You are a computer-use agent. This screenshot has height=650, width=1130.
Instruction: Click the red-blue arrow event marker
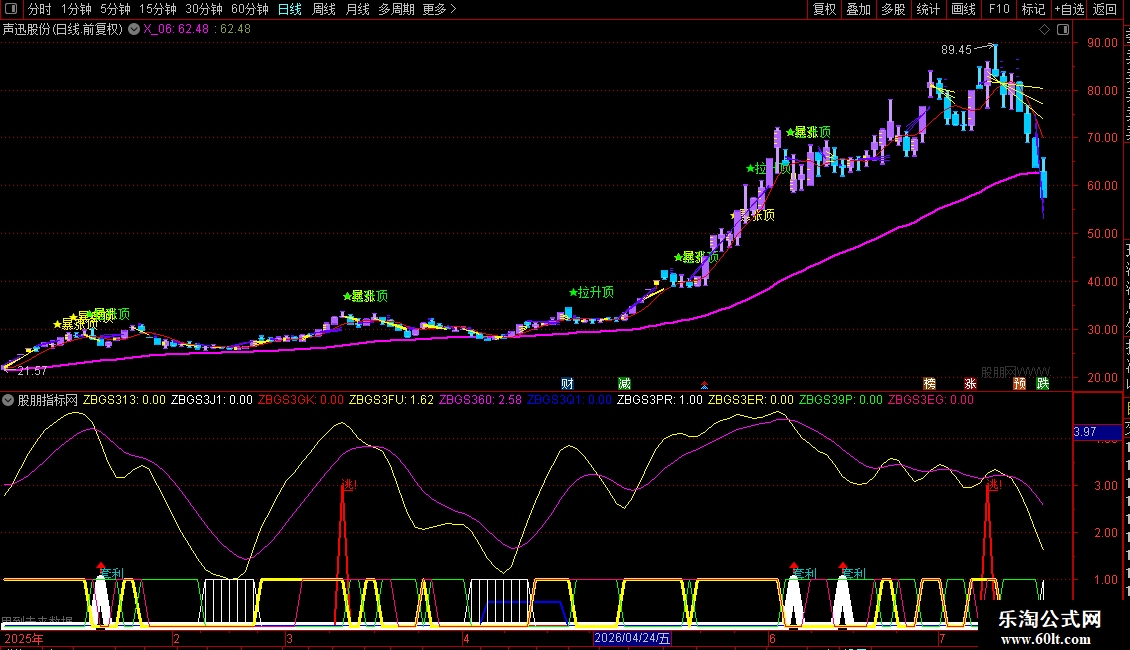(704, 385)
